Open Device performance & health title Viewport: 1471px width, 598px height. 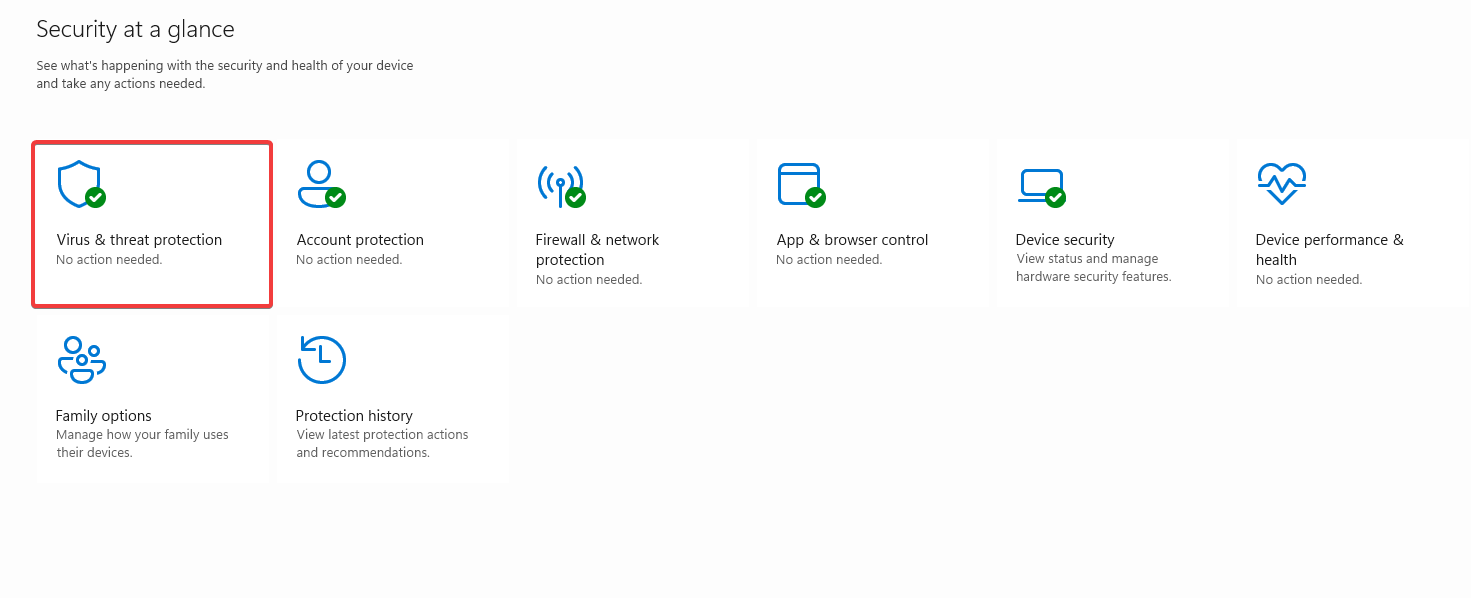click(x=1329, y=250)
